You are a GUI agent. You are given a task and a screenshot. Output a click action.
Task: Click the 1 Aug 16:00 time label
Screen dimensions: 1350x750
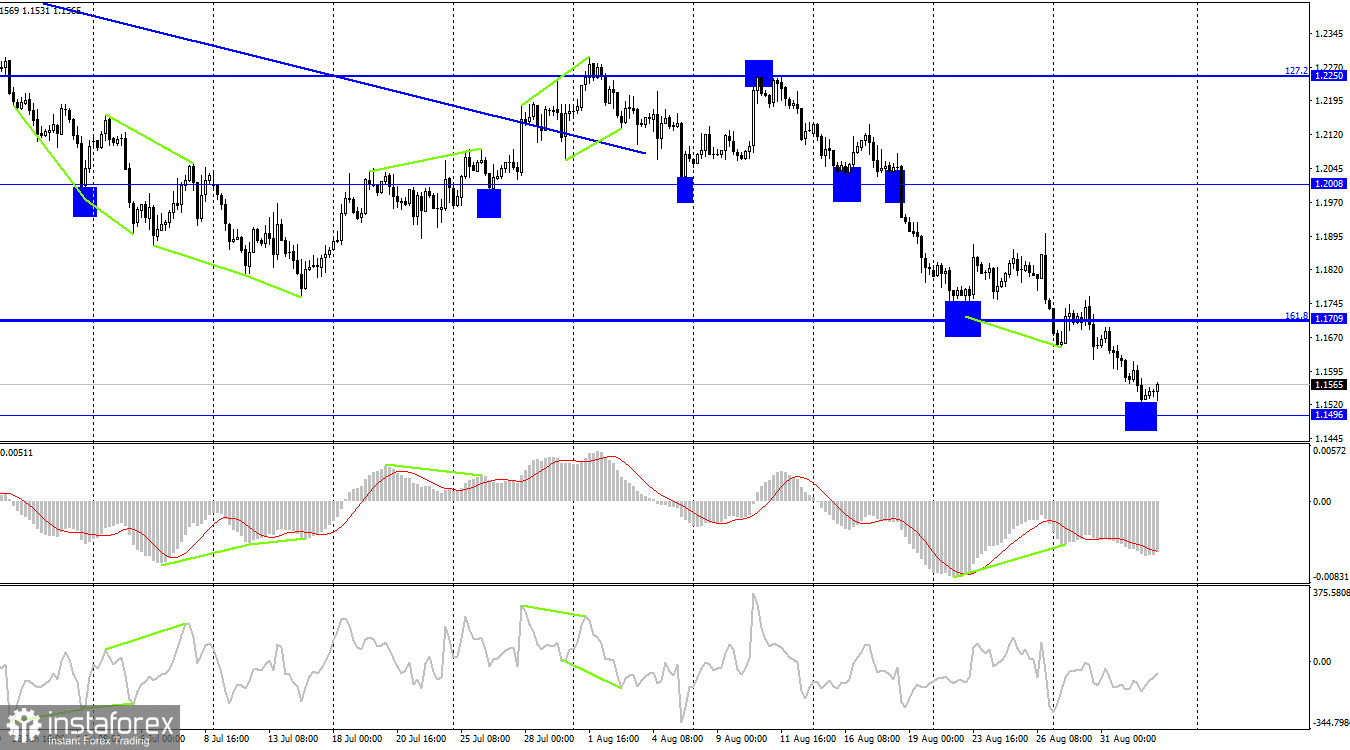(x=613, y=739)
